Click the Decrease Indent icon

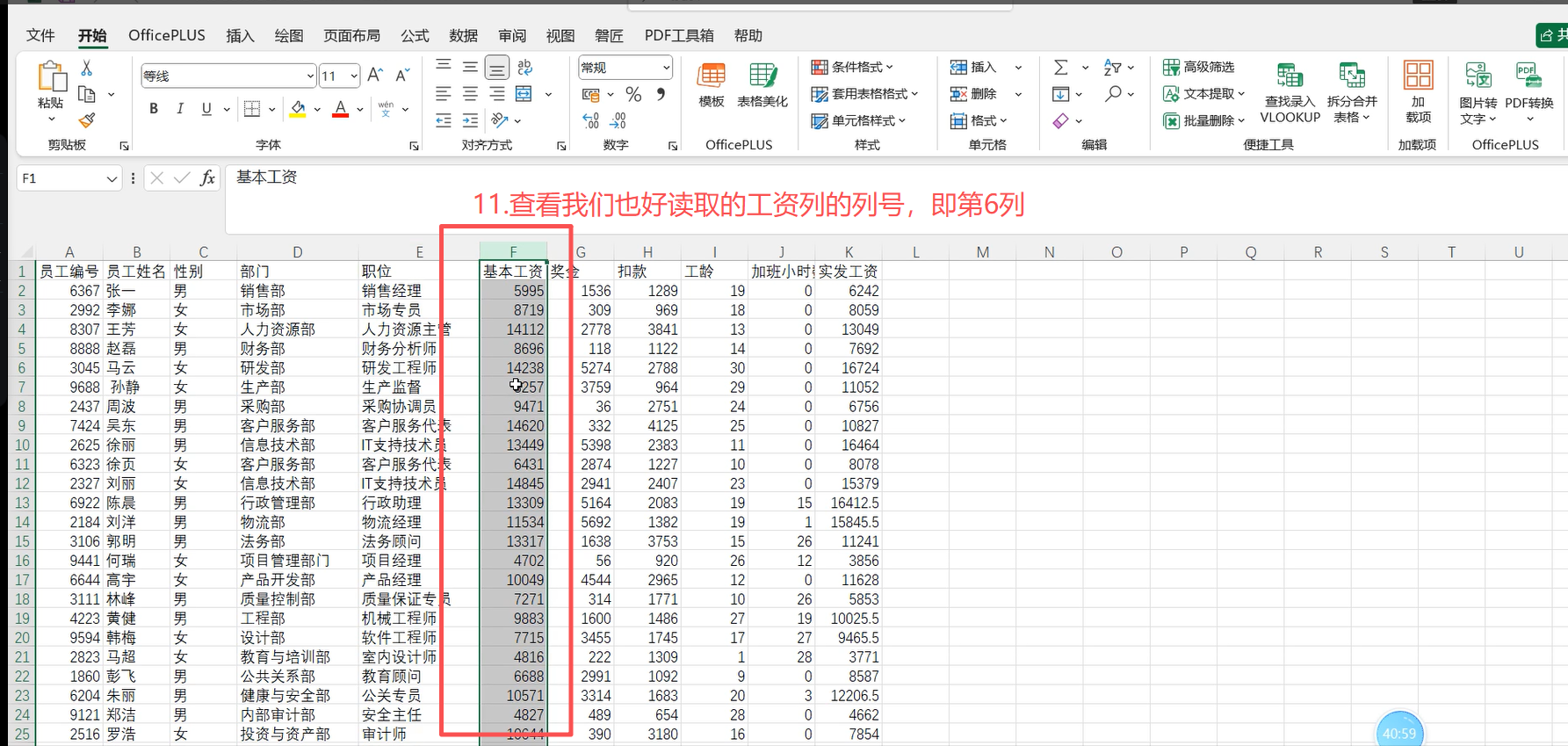point(444,120)
